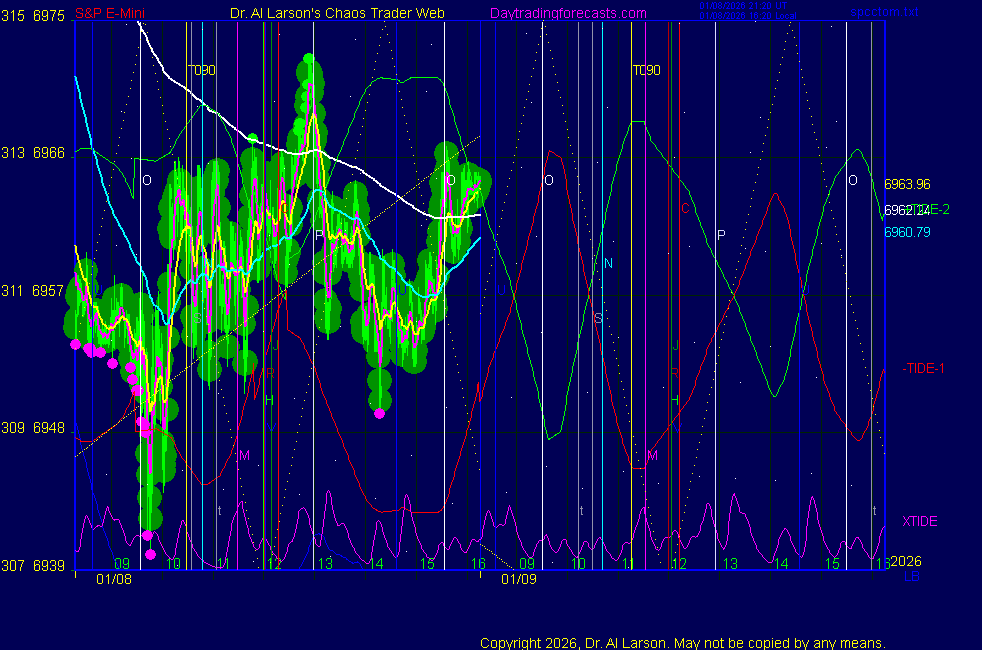This screenshot has height=650, width=982.
Task: Click the white S marker letter
Action: 598,318
